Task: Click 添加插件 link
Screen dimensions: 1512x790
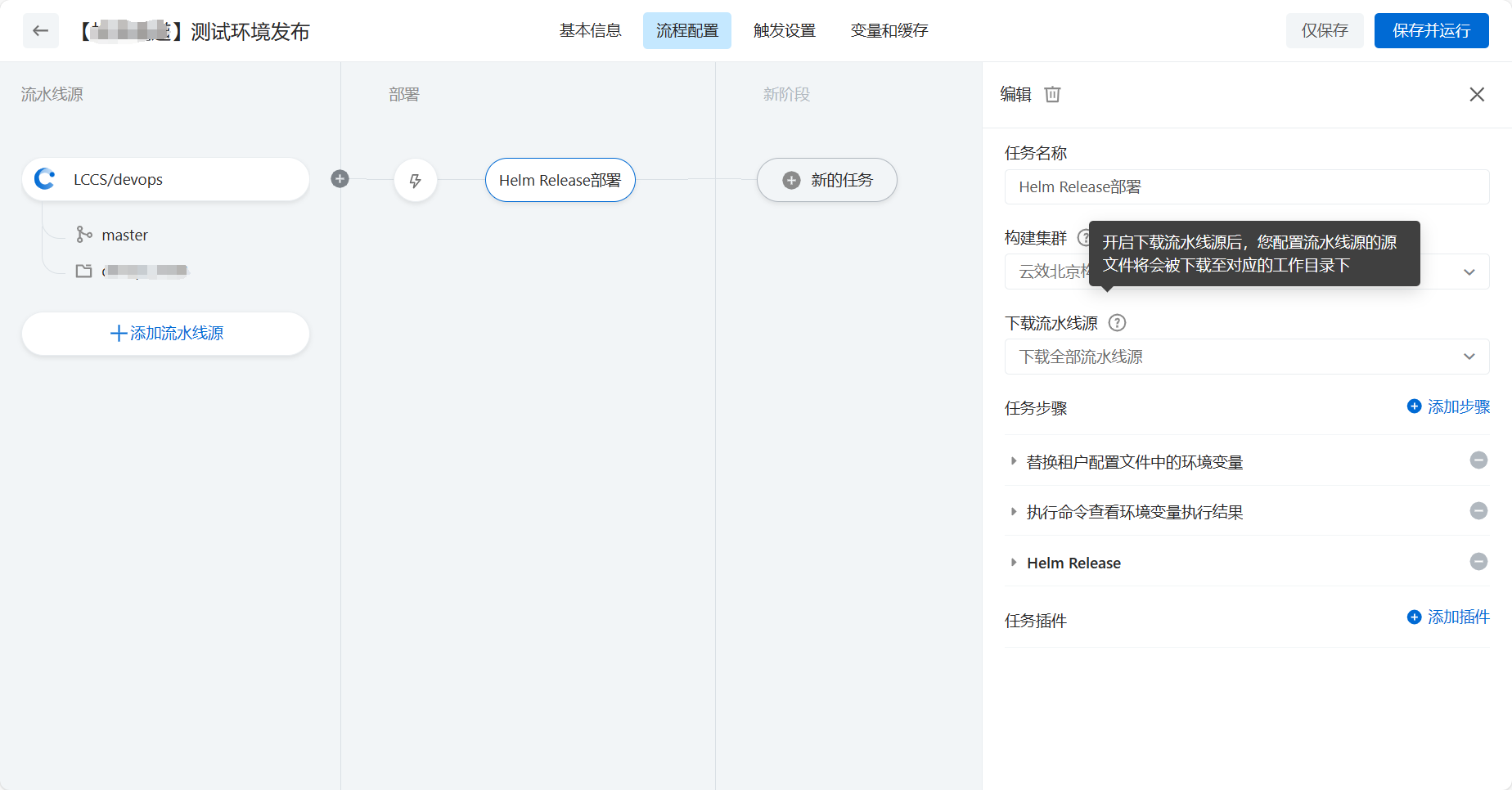Action: click(x=1448, y=617)
